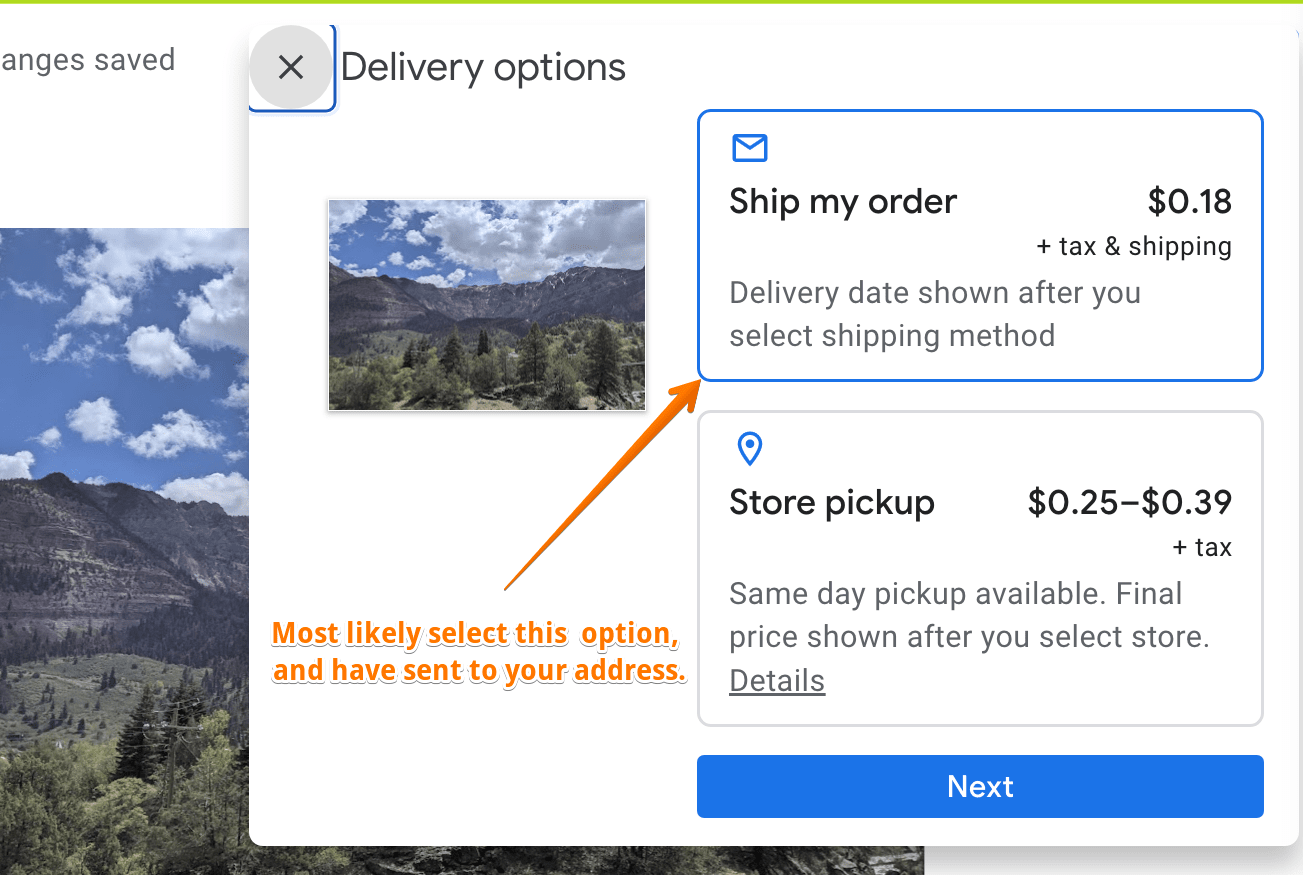This screenshot has width=1303, height=875.
Task: Click the large background mountain photo
Action: click(x=124, y=550)
